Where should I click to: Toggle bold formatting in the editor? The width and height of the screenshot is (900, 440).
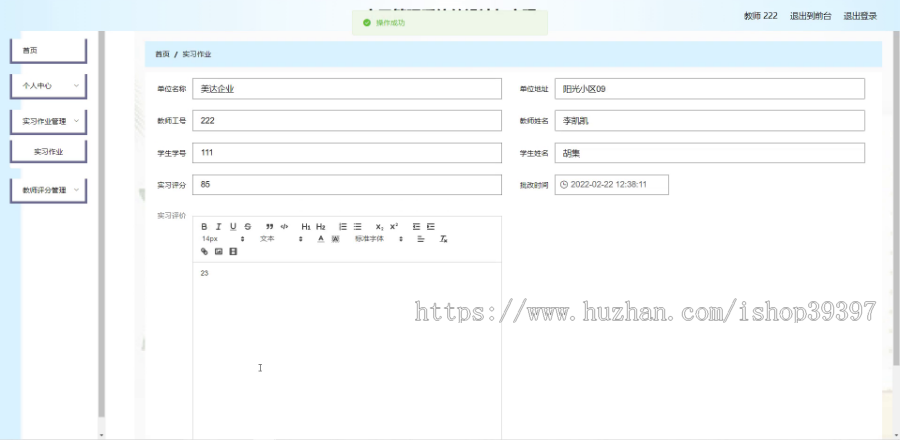click(204, 227)
